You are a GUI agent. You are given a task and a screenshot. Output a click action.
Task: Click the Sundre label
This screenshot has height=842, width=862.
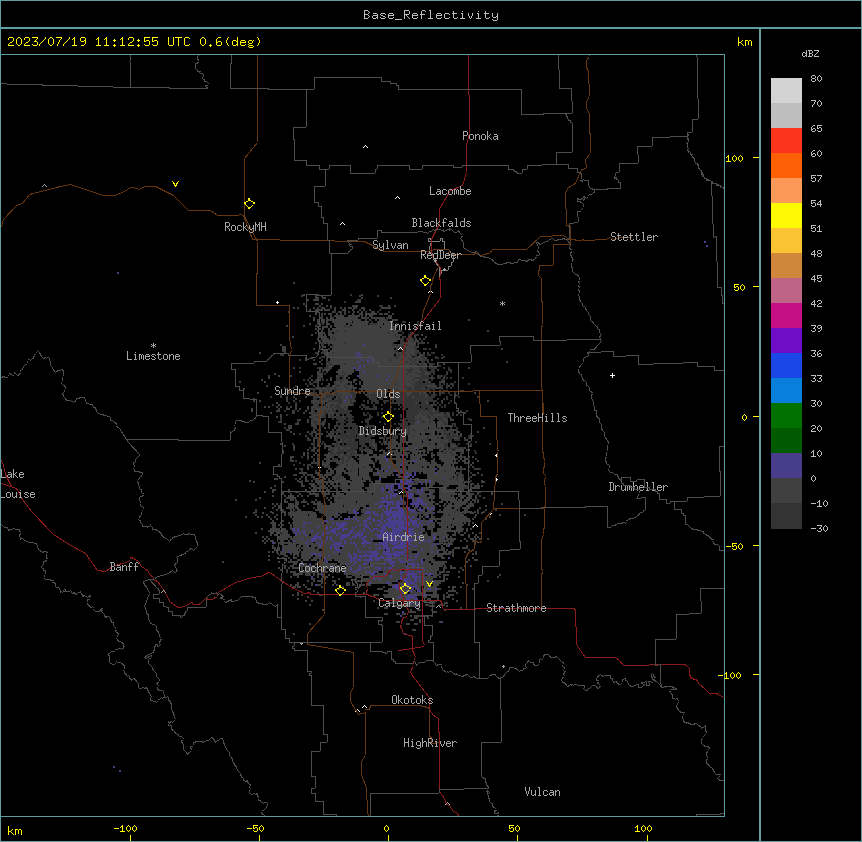pyautogui.click(x=292, y=391)
